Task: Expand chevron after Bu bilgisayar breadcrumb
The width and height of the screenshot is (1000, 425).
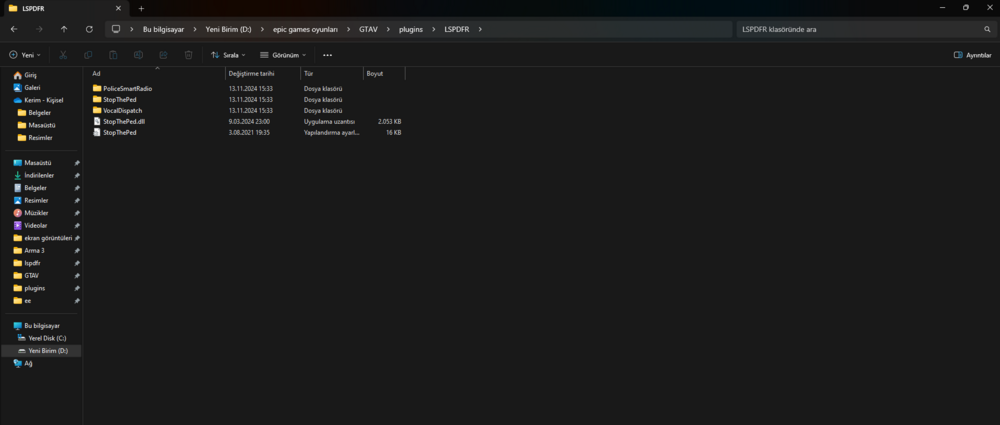Action: pos(195,29)
